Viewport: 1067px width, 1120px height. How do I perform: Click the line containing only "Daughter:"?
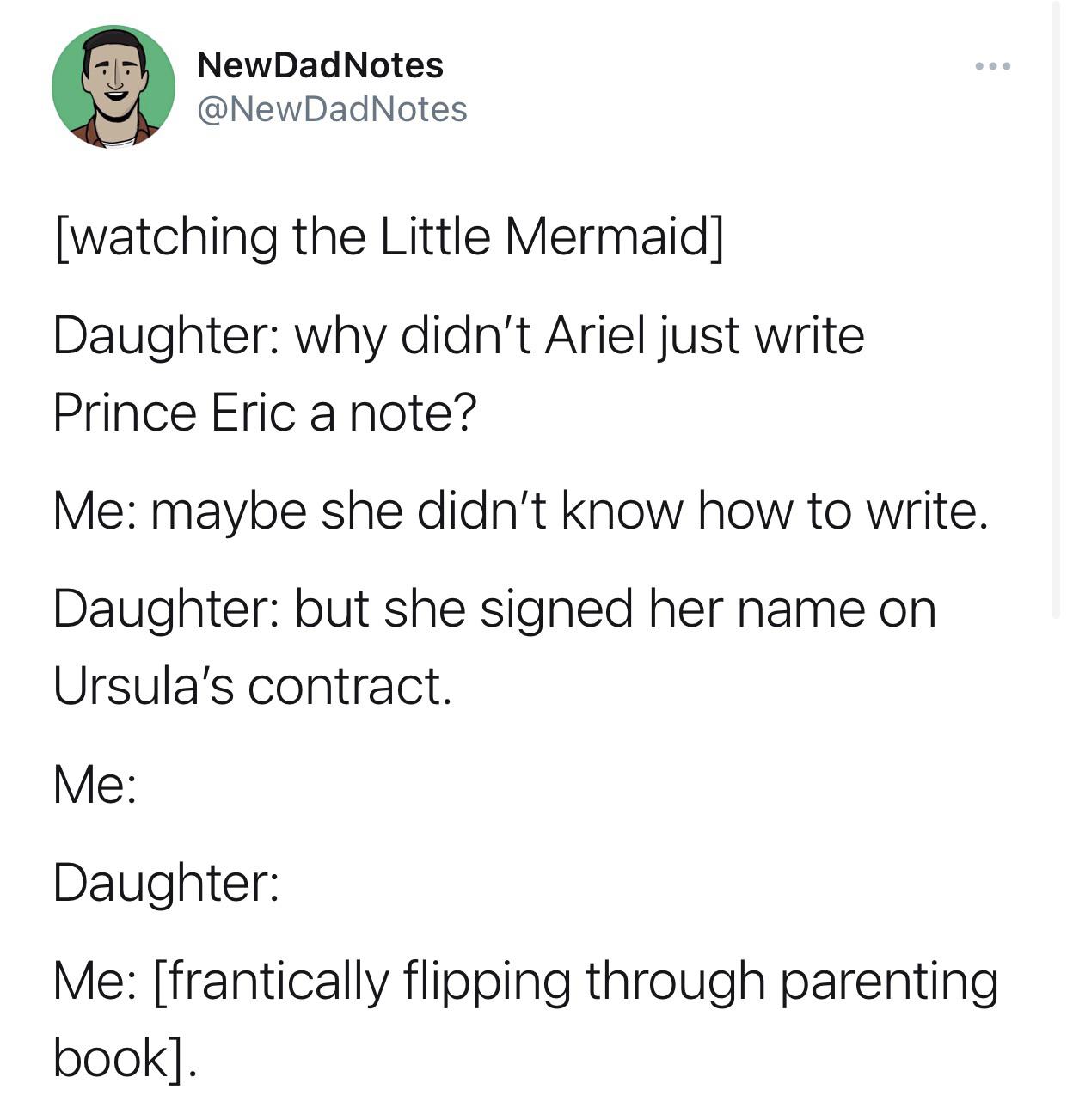click(166, 883)
